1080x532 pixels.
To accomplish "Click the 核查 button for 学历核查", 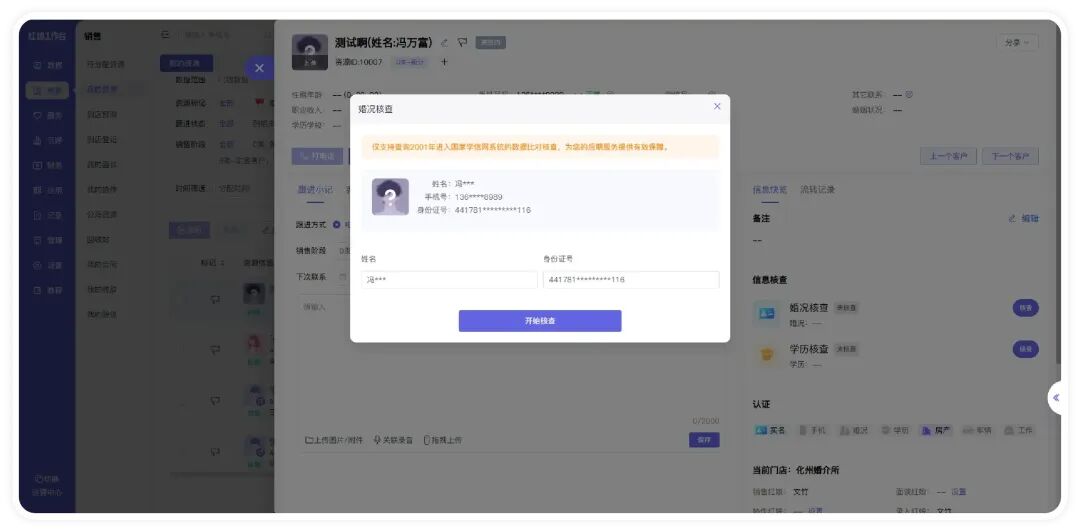I will pyautogui.click(x=1025, y=349).
